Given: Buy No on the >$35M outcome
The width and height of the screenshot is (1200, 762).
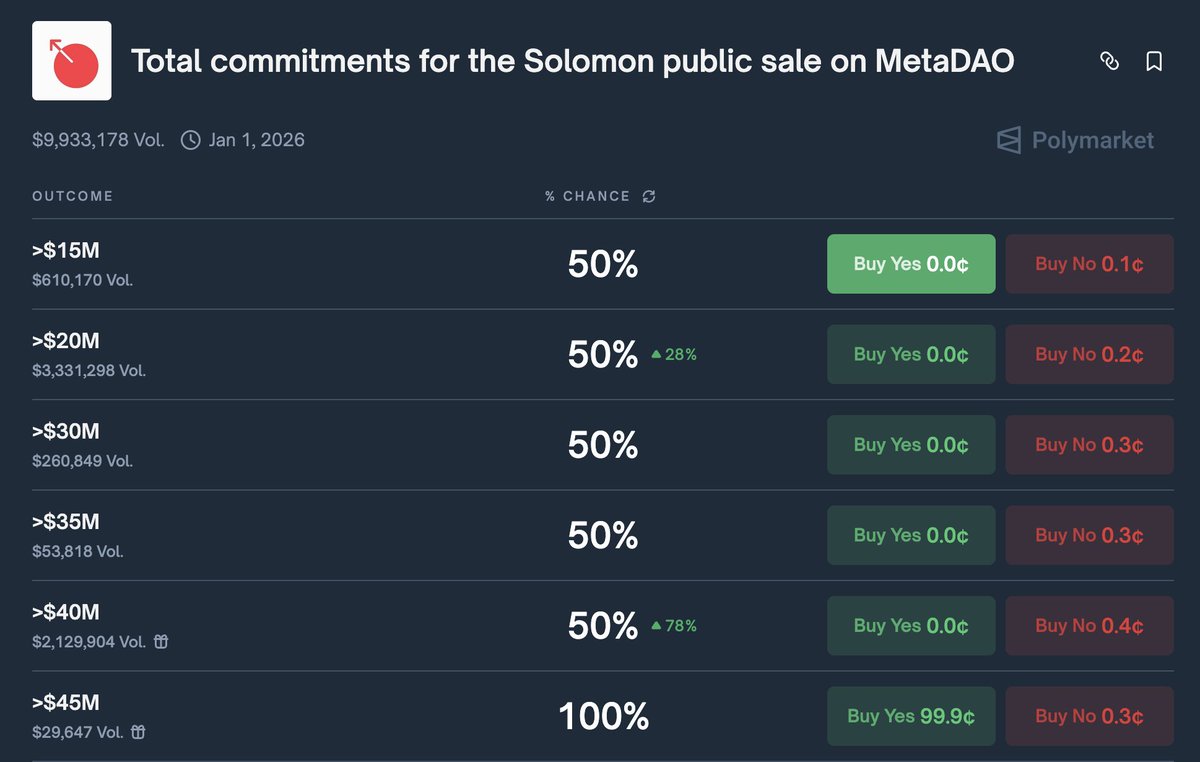Looking at the screenshot, I should tap(1089, 535).
